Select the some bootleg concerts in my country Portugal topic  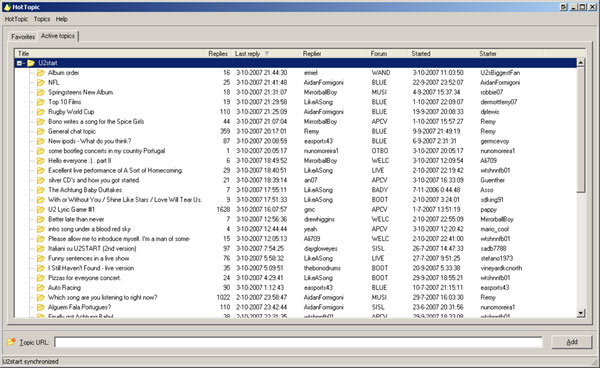106,151
